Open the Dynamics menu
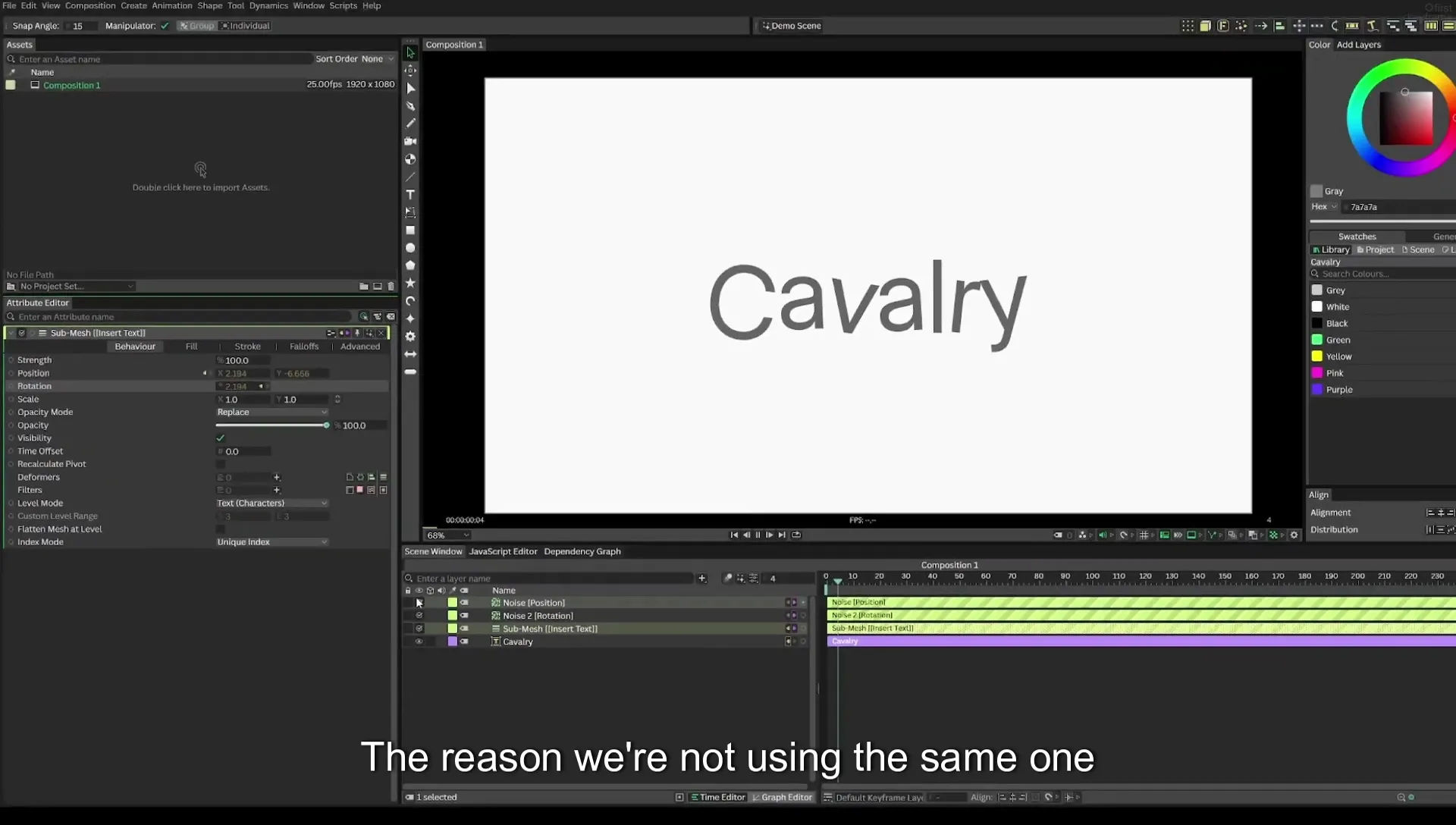The image size is (1456, 825). (268, 6)
